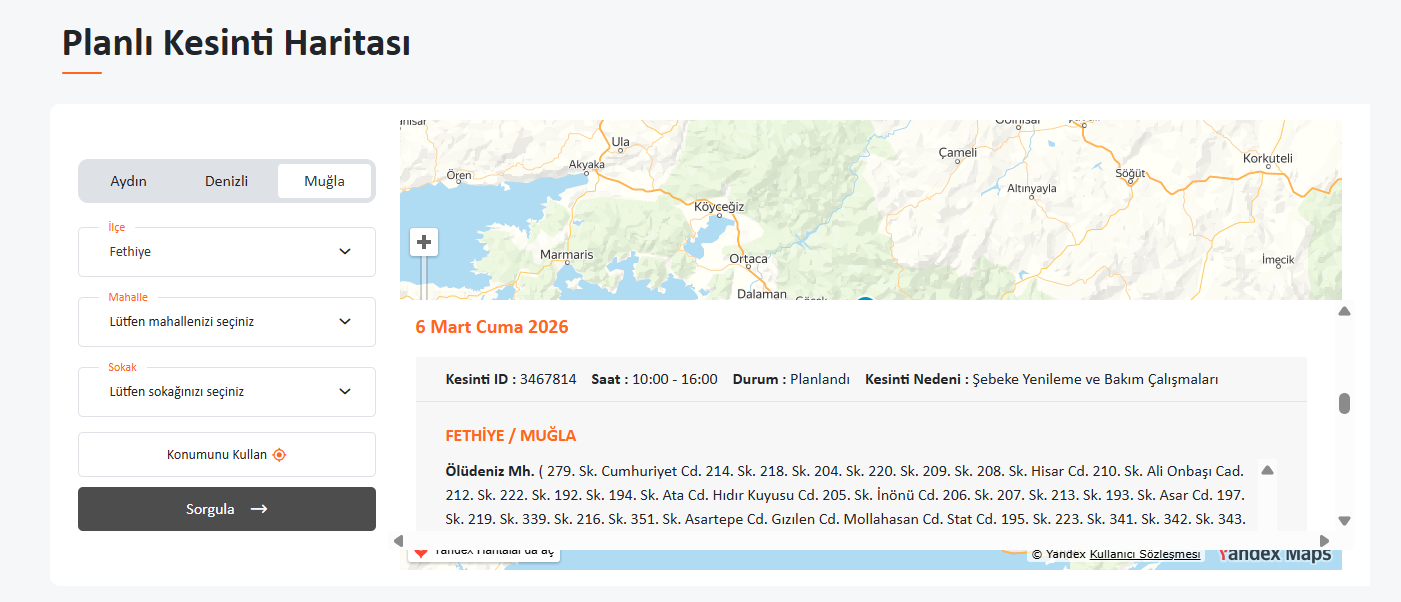This screenshot has height=602, width=1401.
Task: Click the Yandex Maps logo
Action: 1274,555
